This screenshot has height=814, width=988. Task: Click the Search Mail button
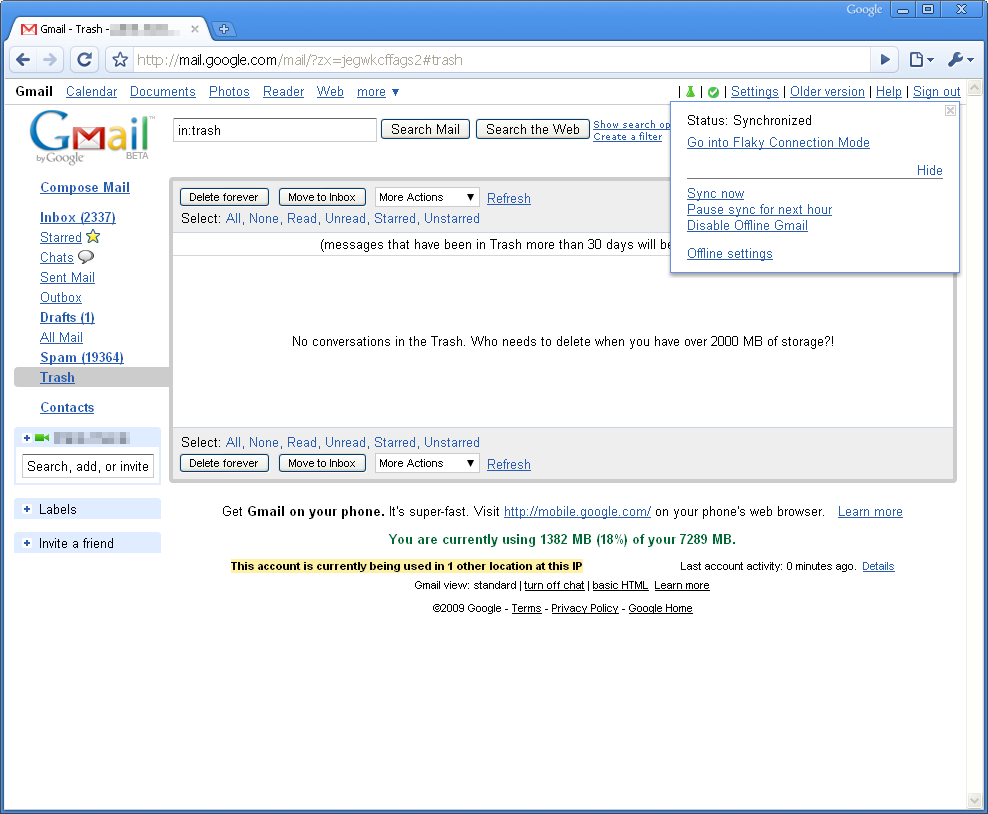[x=425, y=129]
